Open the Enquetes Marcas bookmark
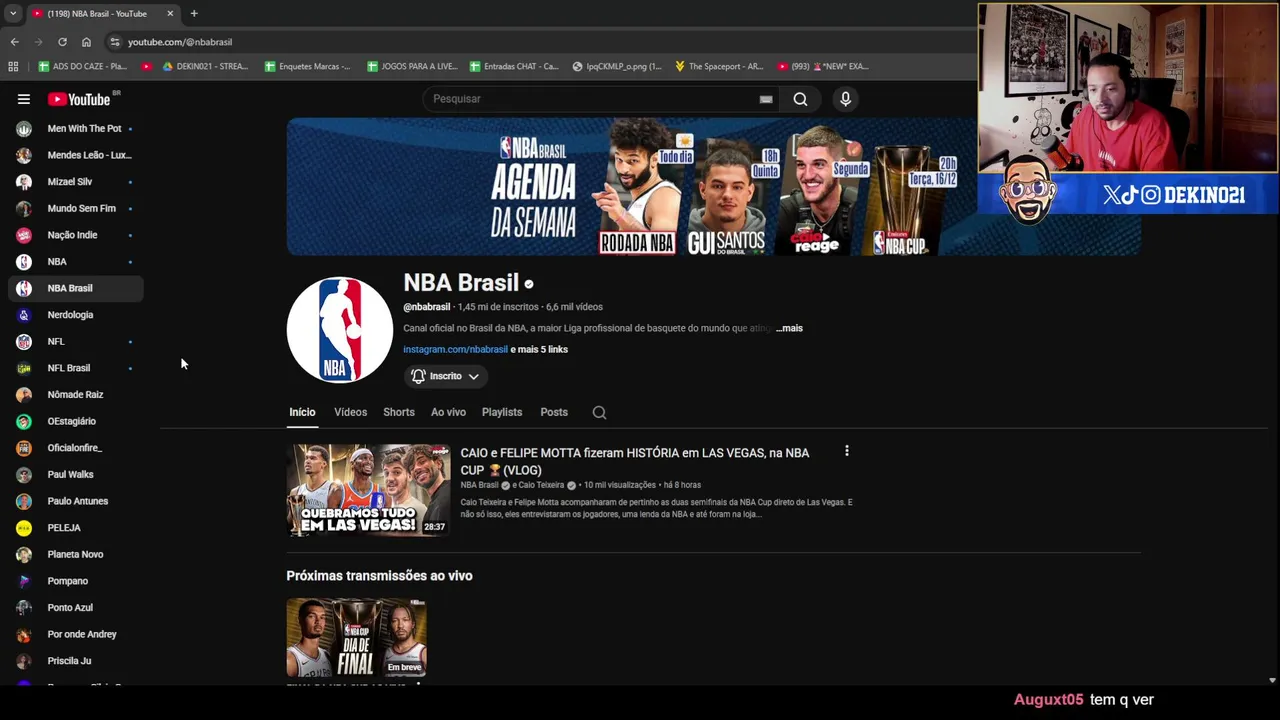 (x=308, y=66)
